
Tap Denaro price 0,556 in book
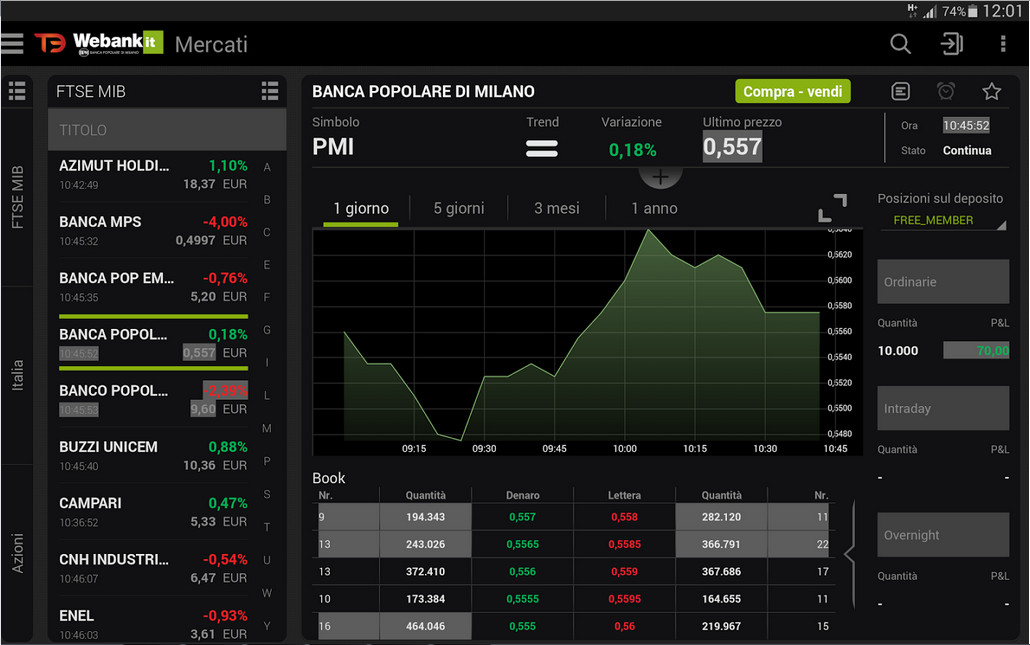[x=522, y=571]
